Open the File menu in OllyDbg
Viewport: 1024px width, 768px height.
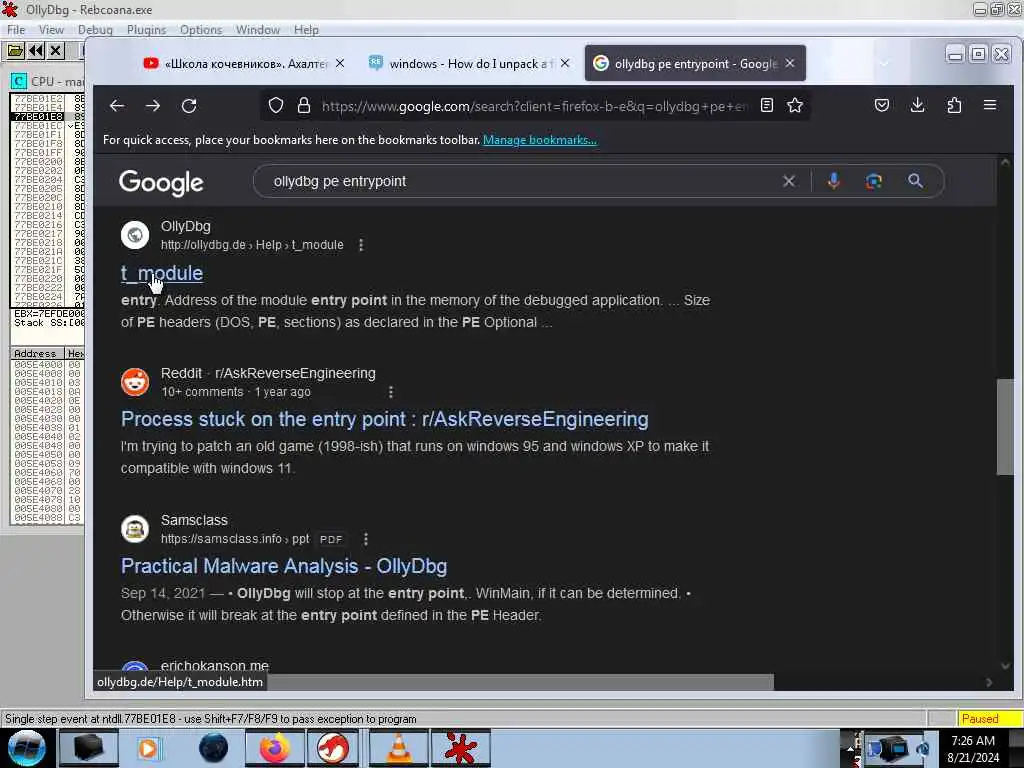point(16,30)
